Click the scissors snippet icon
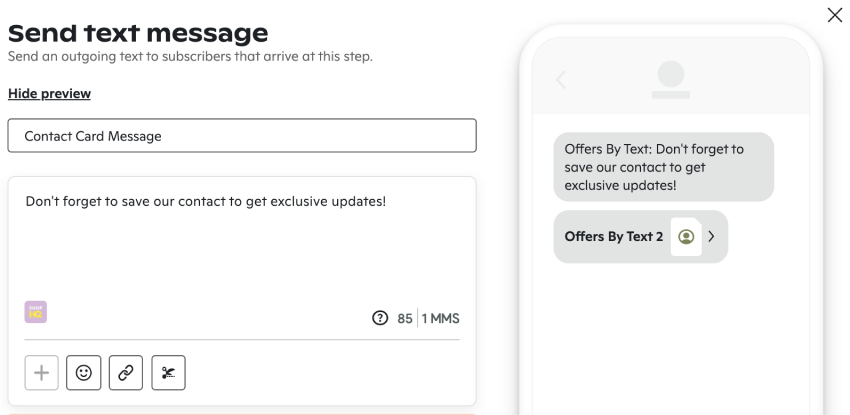850x415 pixels. (169, 373)
